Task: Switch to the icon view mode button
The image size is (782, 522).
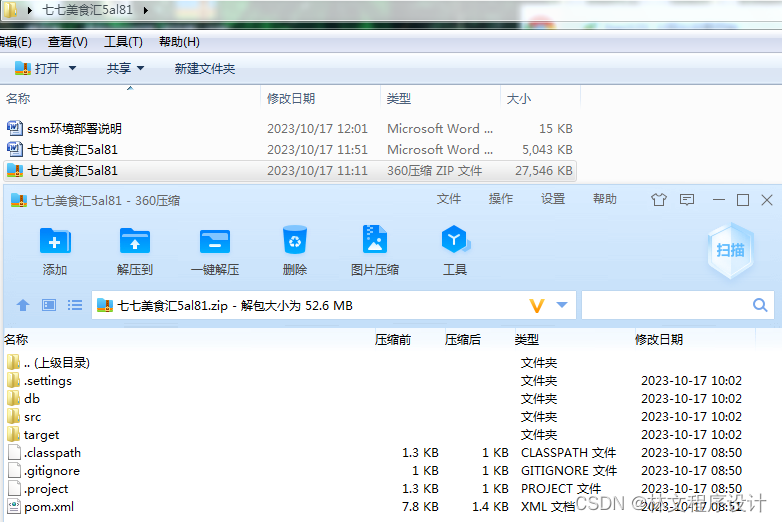Action: pos(49,305)
